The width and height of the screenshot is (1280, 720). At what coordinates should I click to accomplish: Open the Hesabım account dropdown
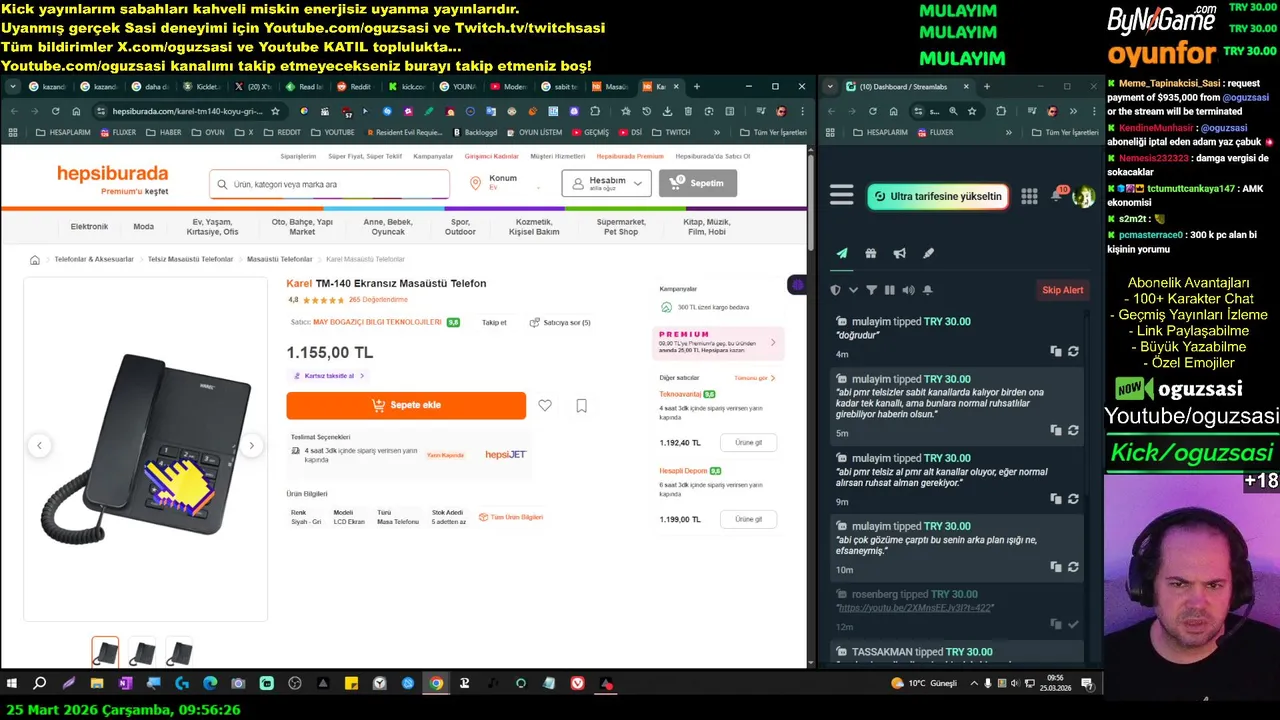(606, 183)
